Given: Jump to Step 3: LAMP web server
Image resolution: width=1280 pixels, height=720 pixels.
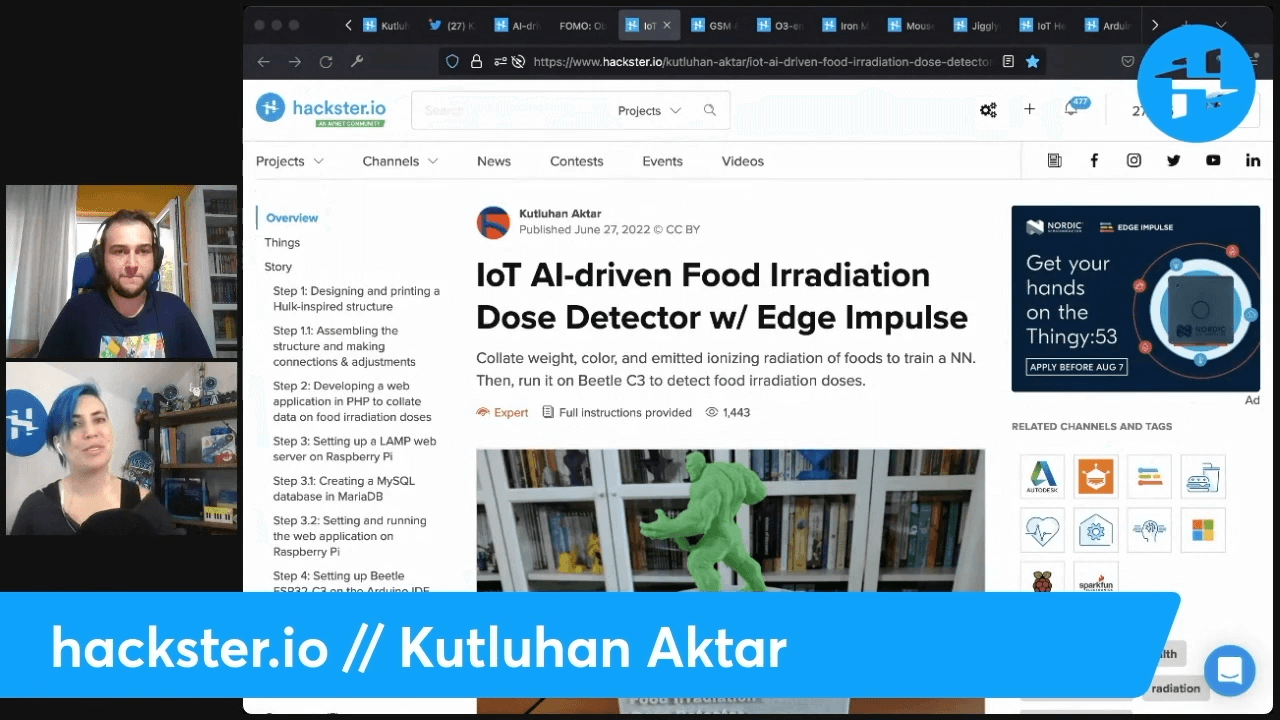Looking at the screenshot, I should click(x=354, y=449).
